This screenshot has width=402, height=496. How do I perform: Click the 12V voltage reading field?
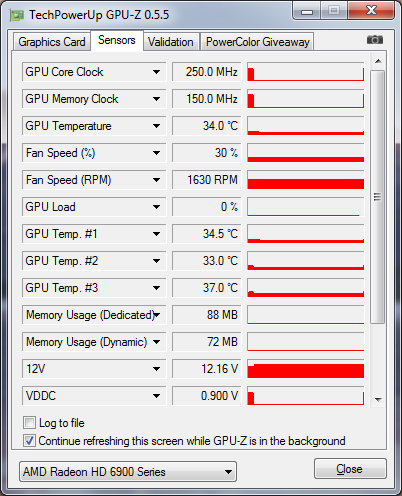pos(206,369)
